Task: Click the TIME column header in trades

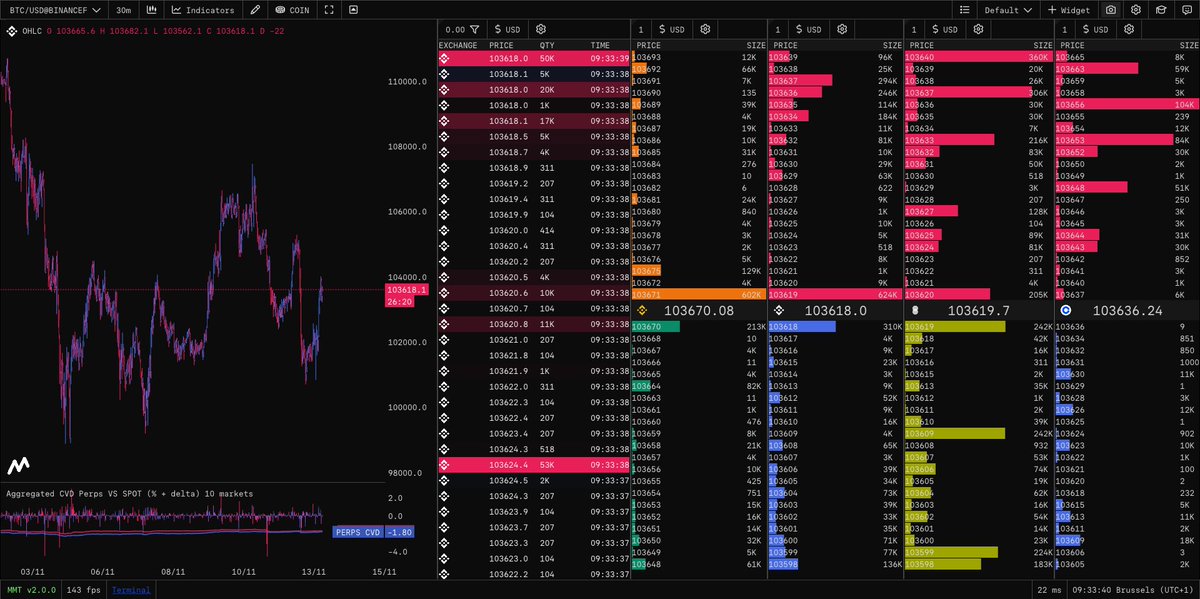Action: [600, 45]
